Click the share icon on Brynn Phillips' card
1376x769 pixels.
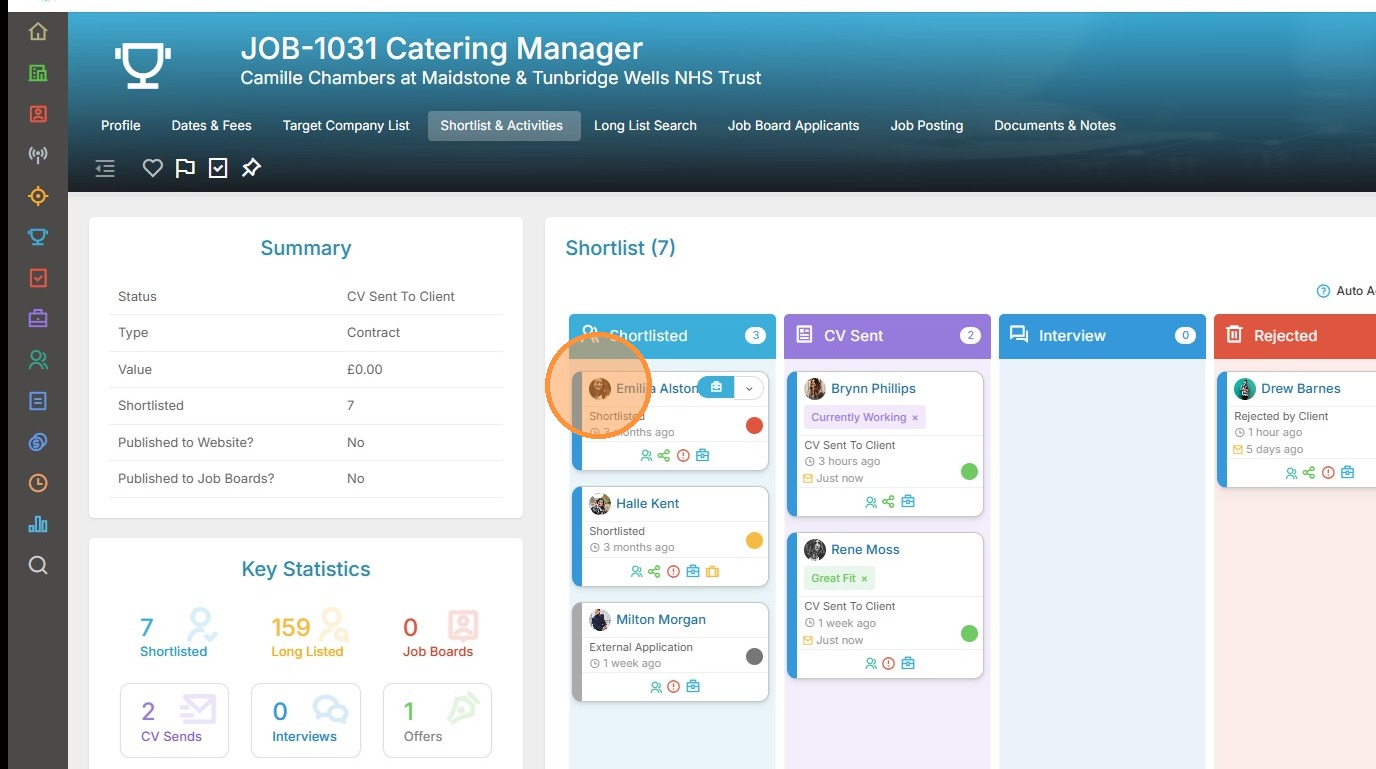tap(889, 502)
